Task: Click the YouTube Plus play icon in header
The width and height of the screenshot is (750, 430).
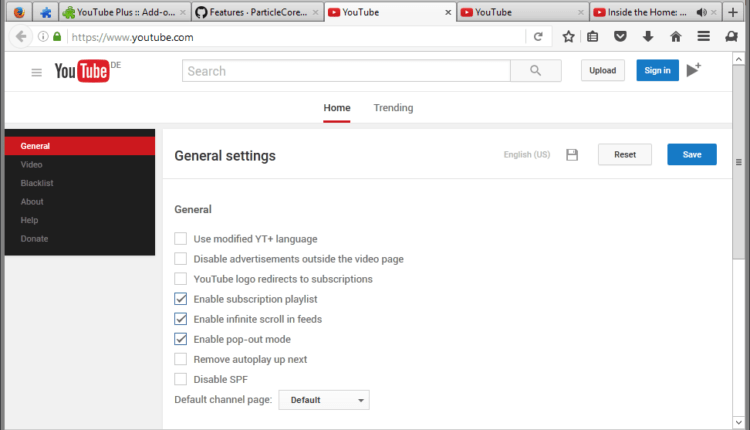Action: (x=694, y=70)
